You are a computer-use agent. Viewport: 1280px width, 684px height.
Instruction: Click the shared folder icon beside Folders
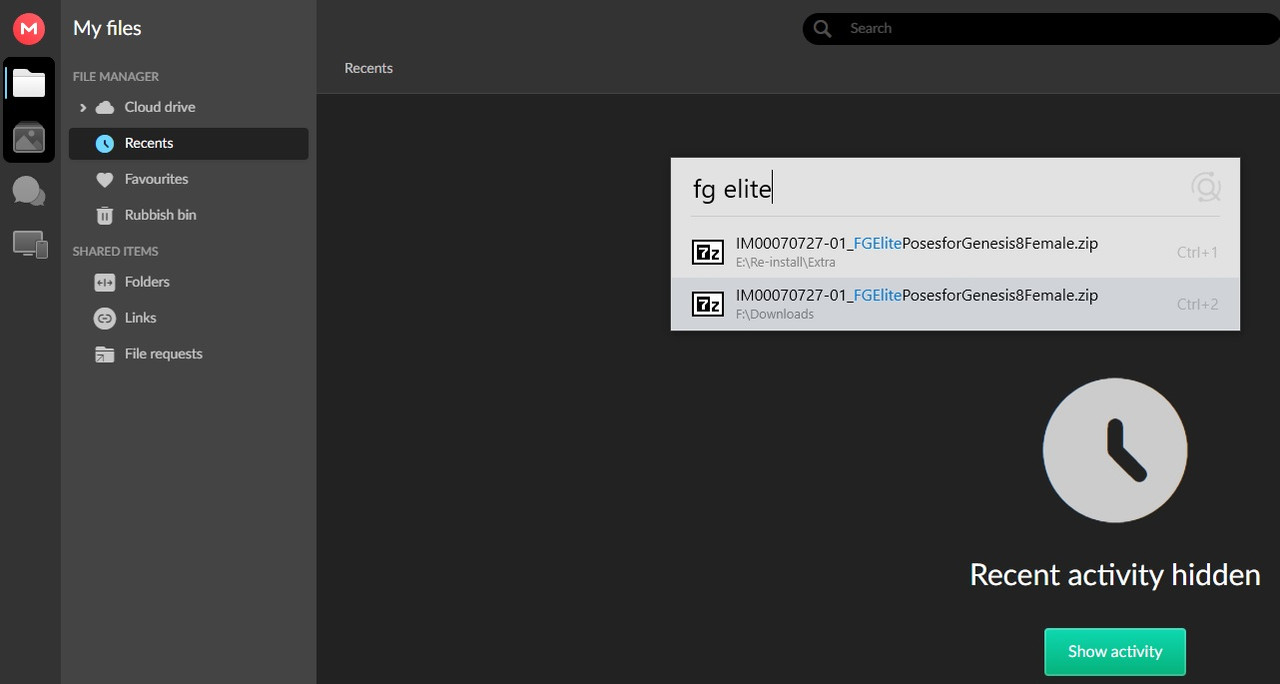pyautogui.click(x=105, y=282)
